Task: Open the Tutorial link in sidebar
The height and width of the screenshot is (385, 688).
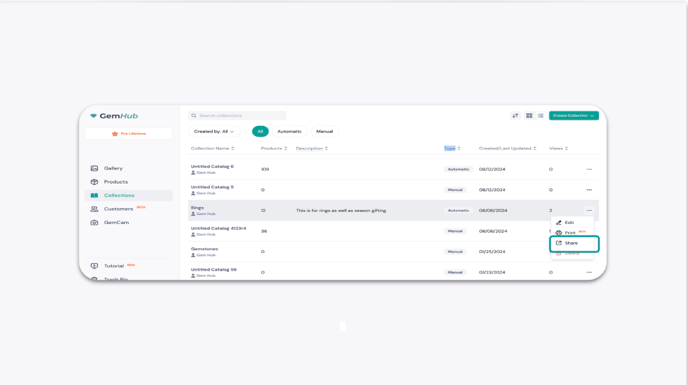Action: click(x=114, y=266)
